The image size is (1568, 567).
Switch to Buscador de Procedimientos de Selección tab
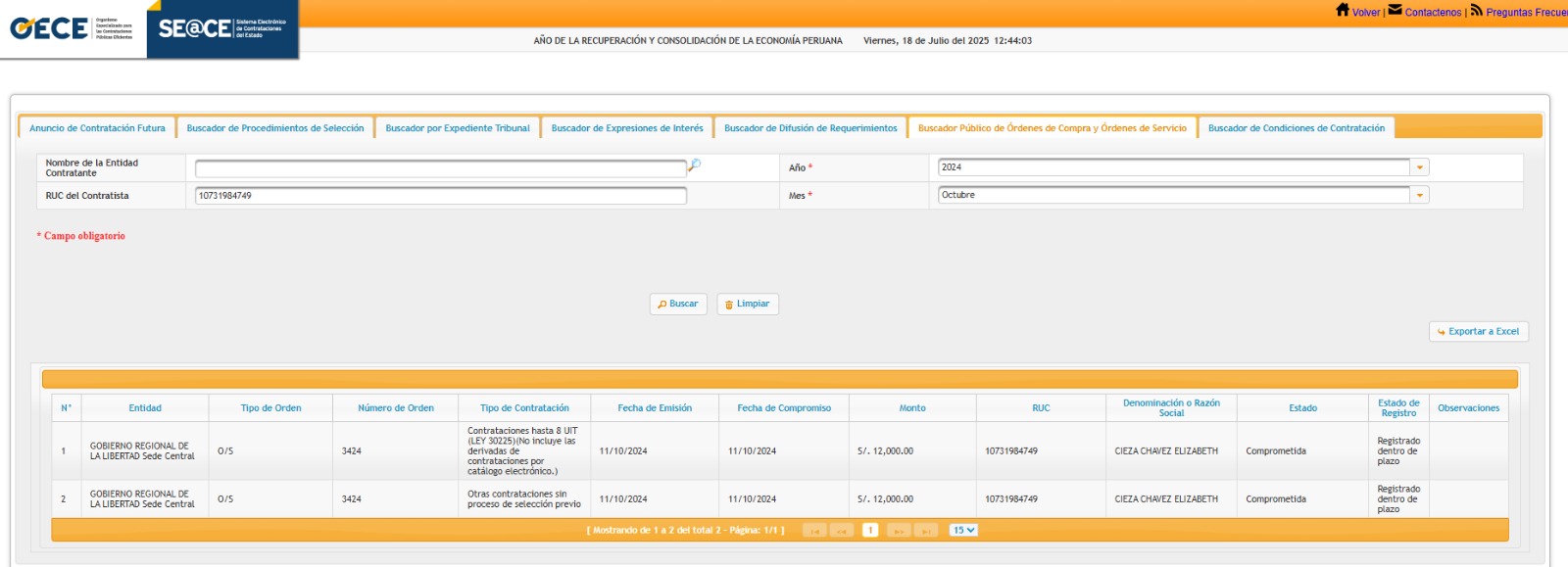(275, 128)
